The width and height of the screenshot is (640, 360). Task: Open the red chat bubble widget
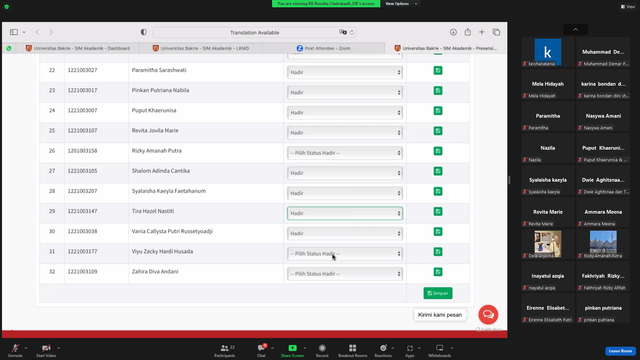click(x=488, y=315)
